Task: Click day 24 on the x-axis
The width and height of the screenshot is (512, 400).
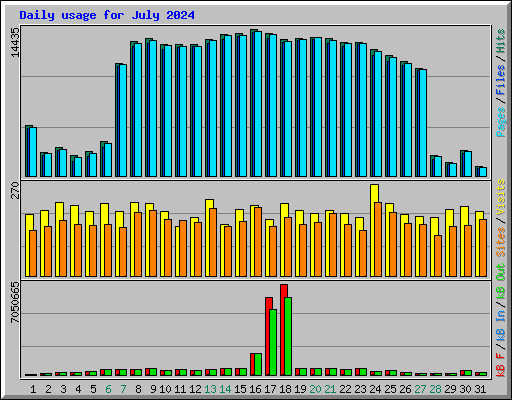Action: click(x=375, y=389)
